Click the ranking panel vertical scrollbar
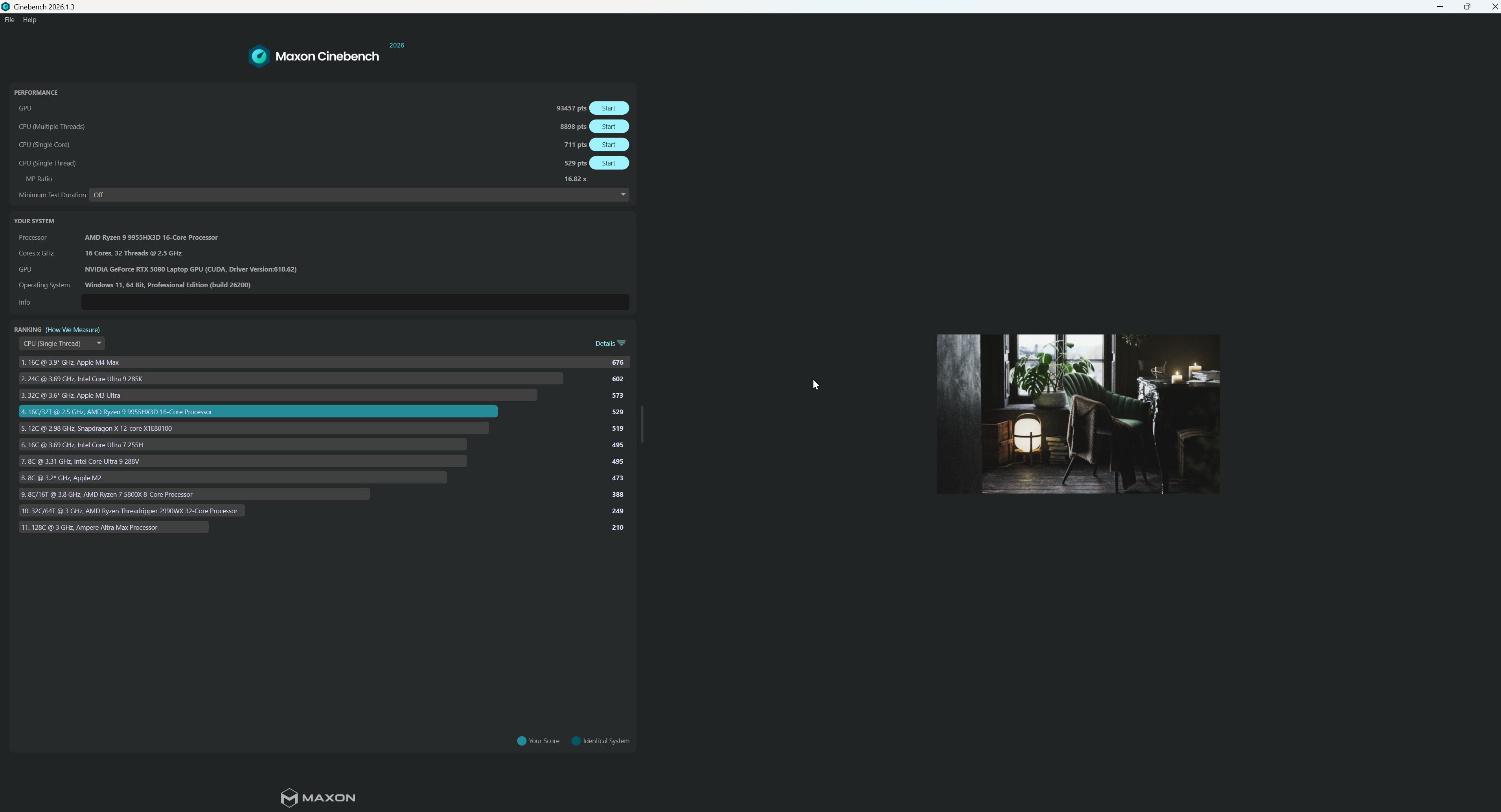The image size is (1501, 812). (642, 424)
